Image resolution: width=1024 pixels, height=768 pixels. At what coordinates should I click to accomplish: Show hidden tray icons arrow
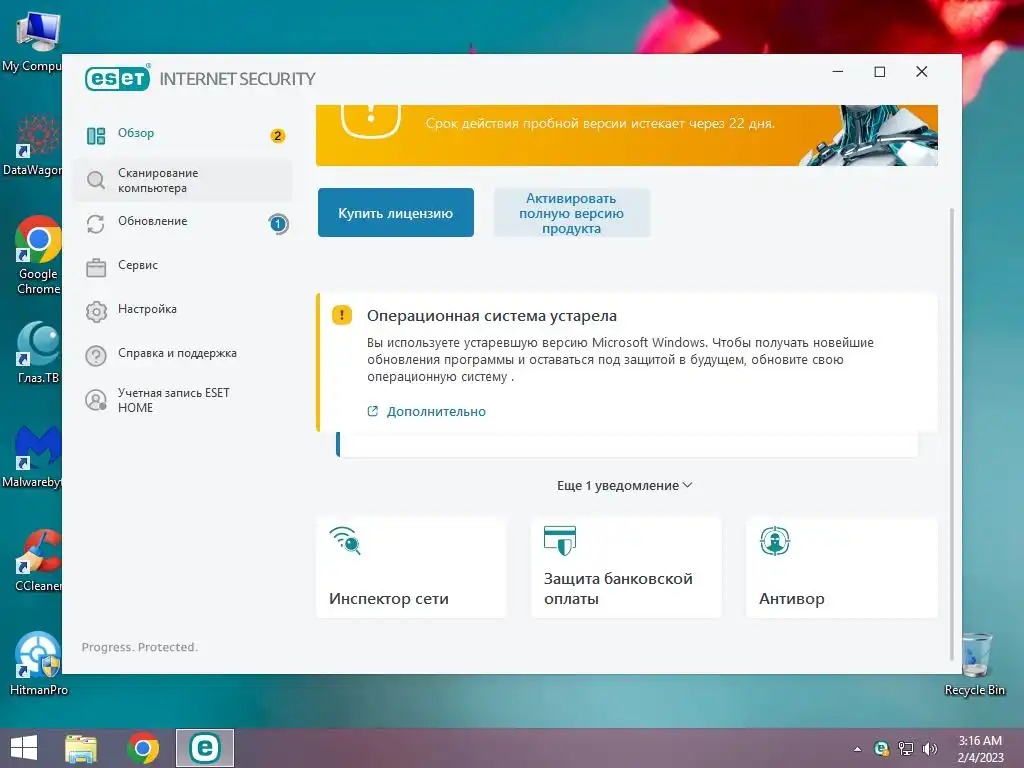point(857,749)
